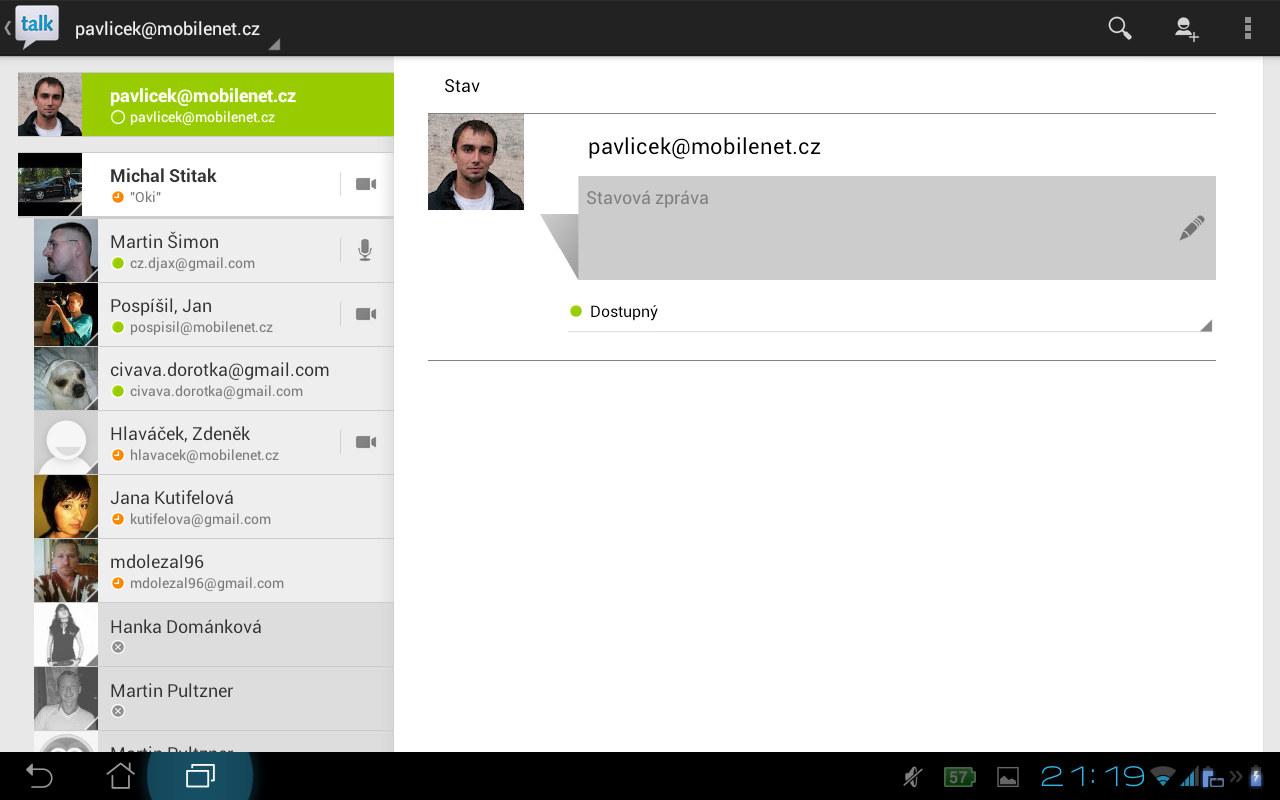
Task: Click the pencil edit status icon
Action: (x=1191, y=228)
